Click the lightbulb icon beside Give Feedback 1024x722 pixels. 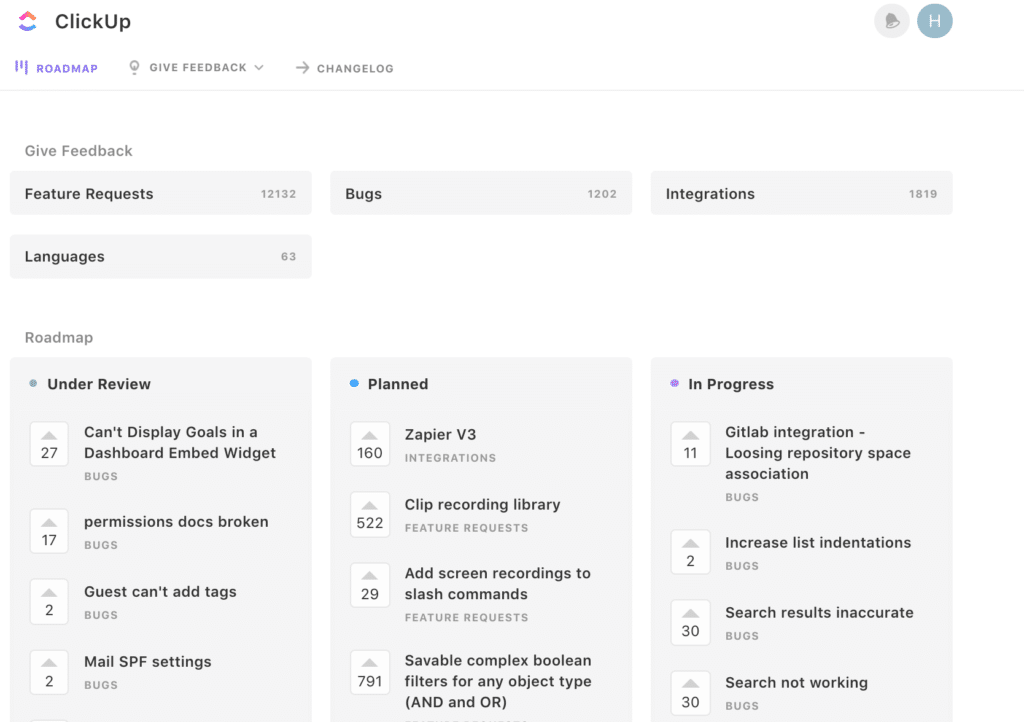pyautogui.click(x=135, y=67)
